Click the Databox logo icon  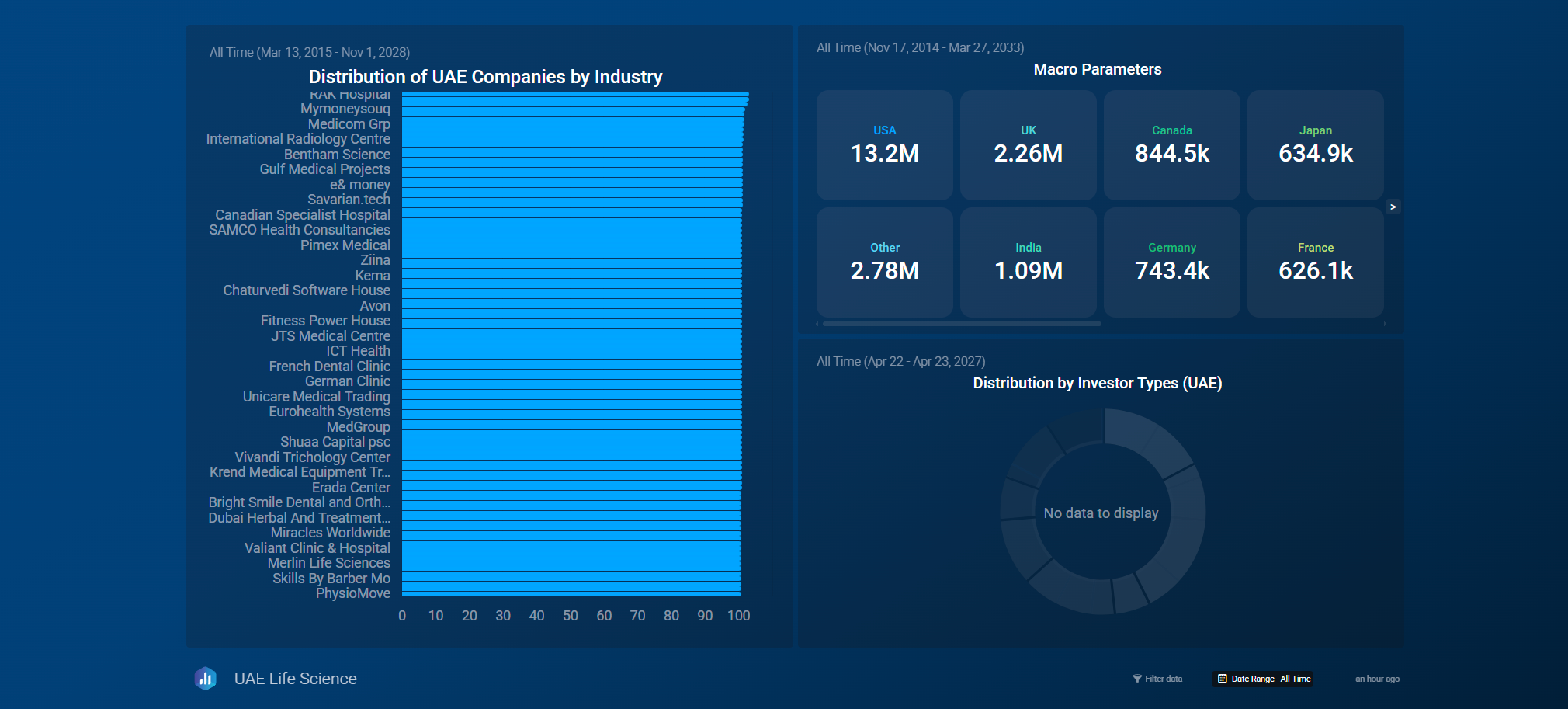tap(205, 679)
